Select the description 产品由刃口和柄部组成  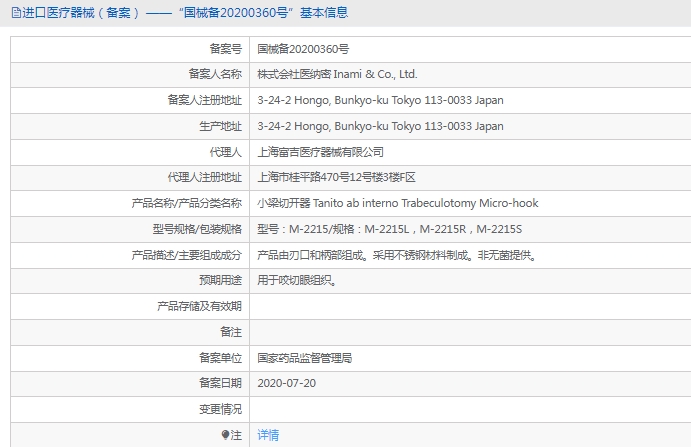click(x=310, y=255)
